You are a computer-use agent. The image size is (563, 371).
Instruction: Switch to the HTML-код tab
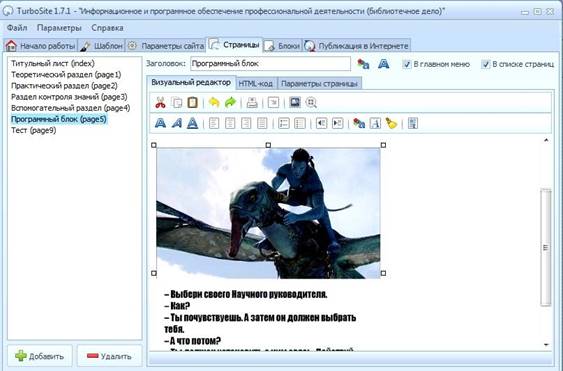point(256,84)
